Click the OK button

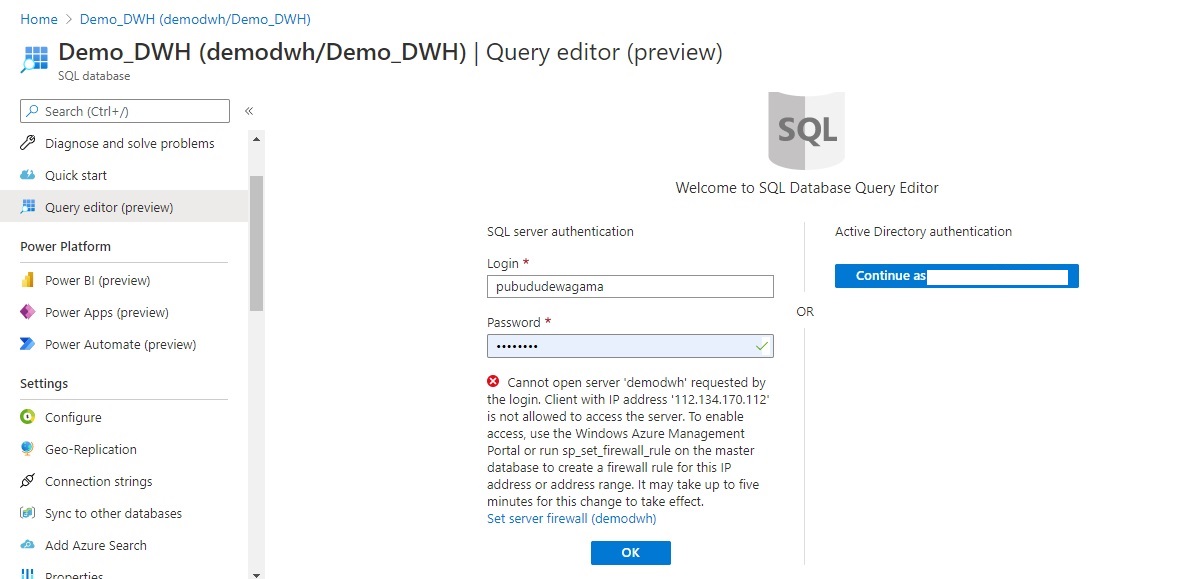click(x=631, y=553)
